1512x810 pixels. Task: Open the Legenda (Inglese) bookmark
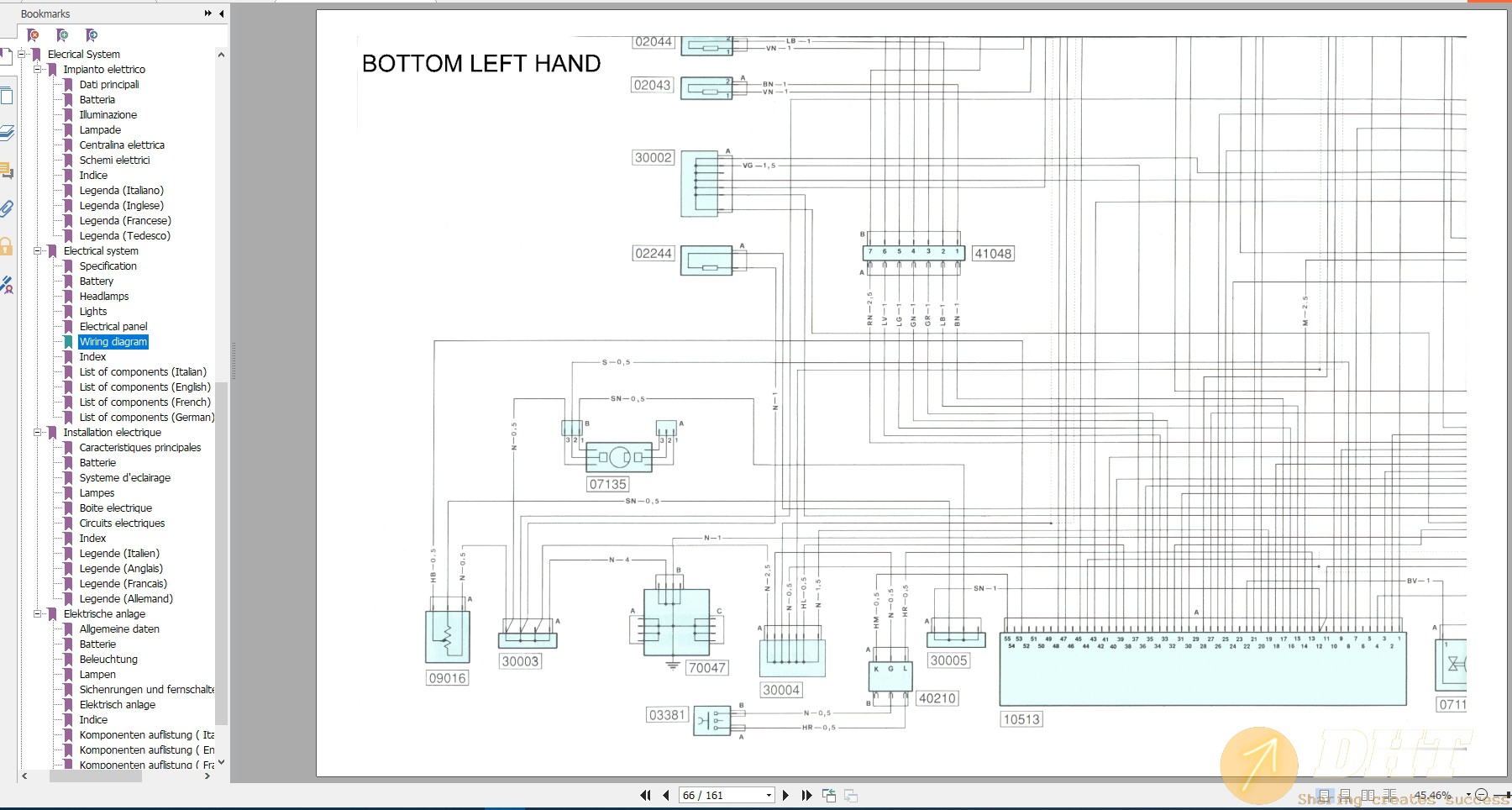pyautogui.click(x=122, y=205)
